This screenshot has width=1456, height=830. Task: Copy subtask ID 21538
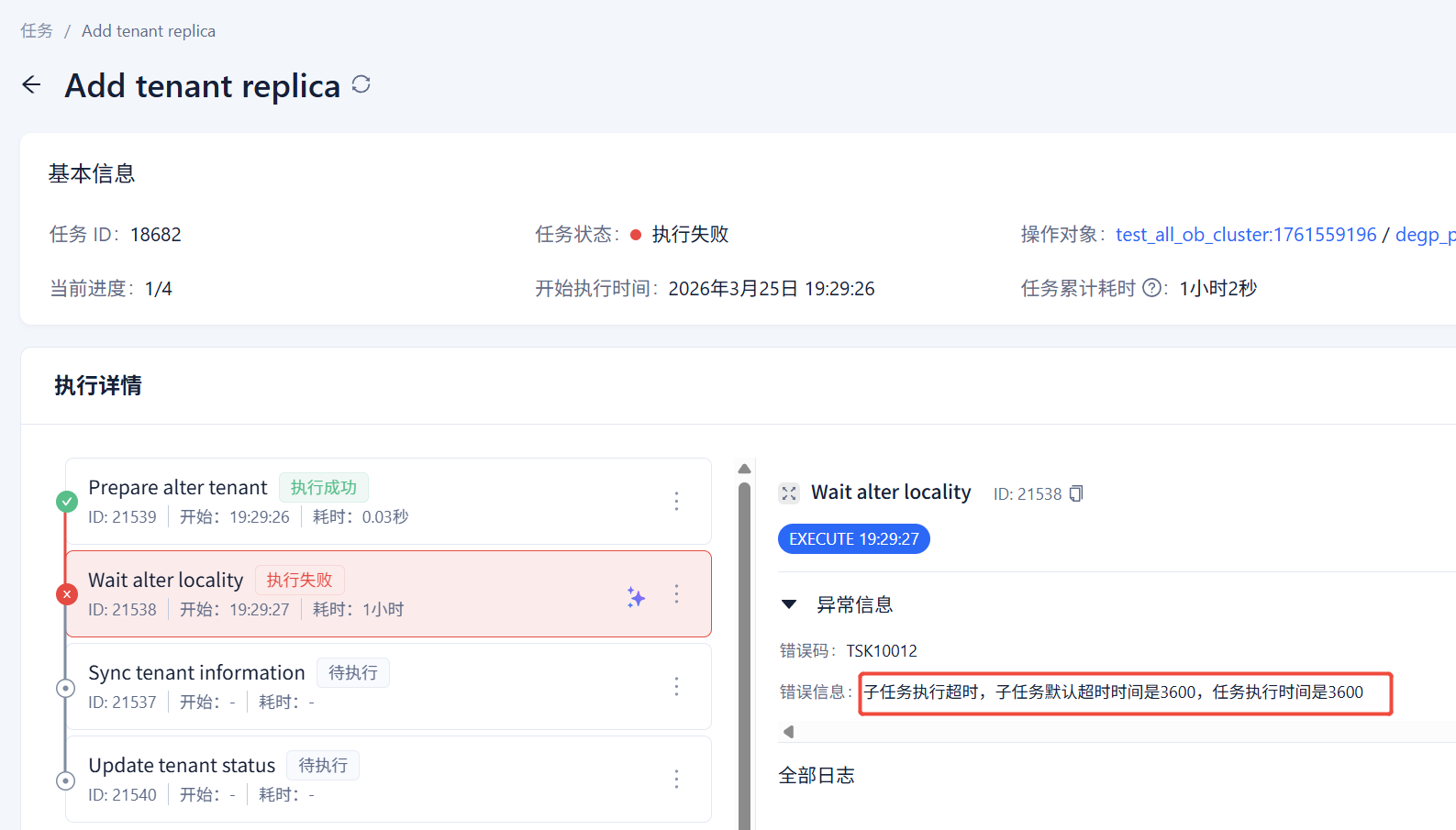coord(1076,493)
